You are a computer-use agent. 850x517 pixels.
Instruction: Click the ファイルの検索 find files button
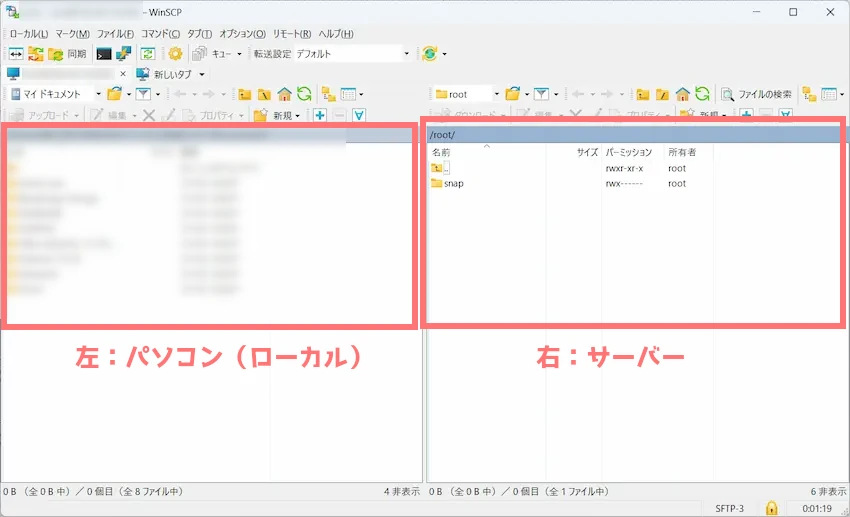pyautogui.click(x=756, y=94)
